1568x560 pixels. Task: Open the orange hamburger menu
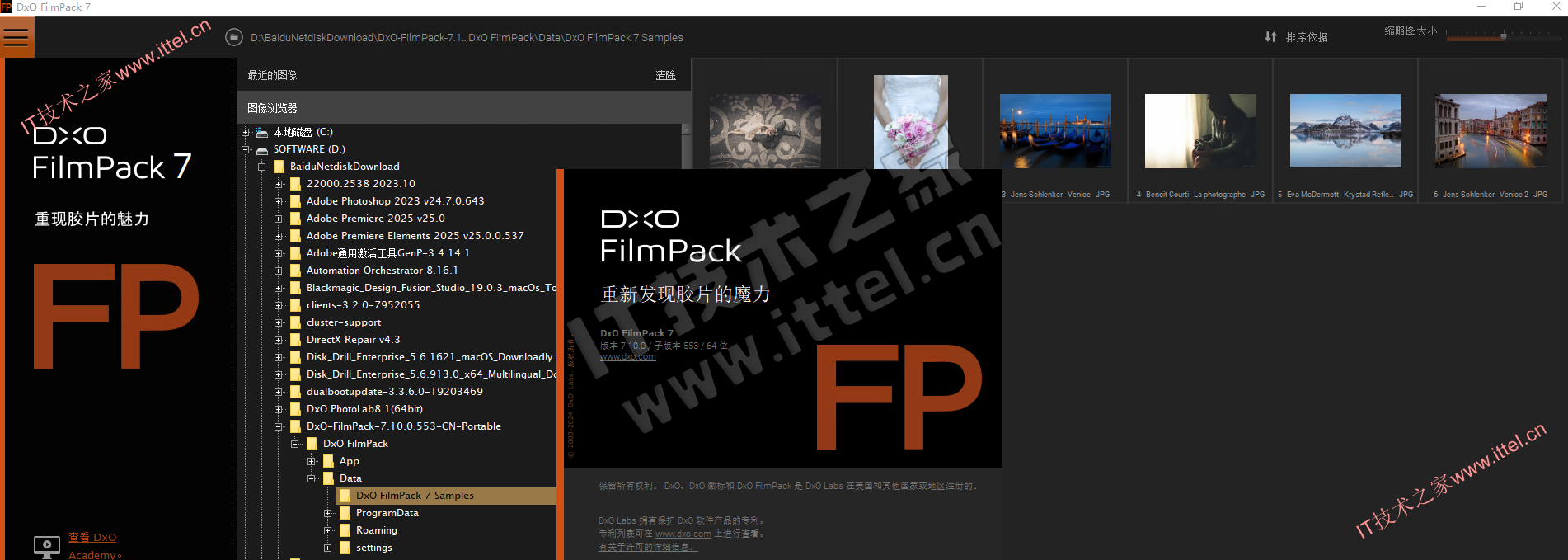16,37
